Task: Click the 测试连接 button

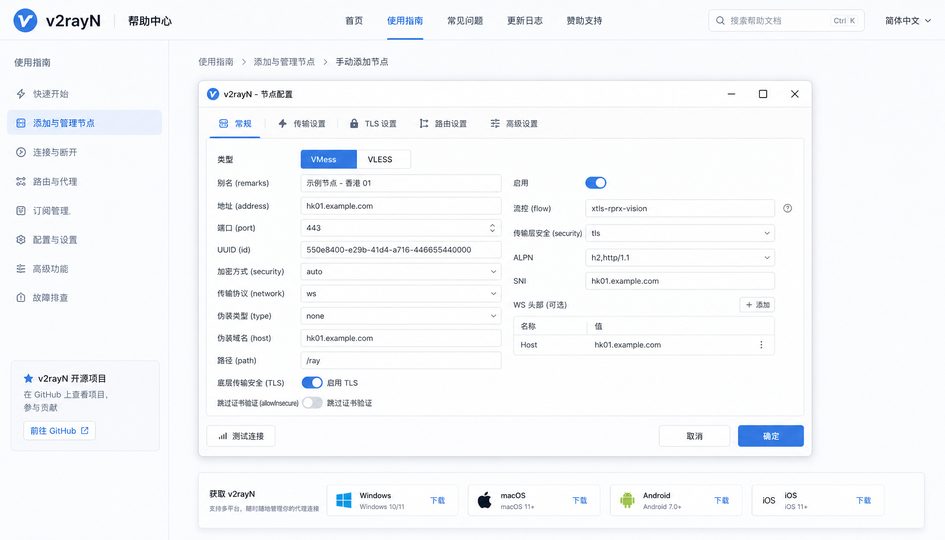Action: pos(241,436)
